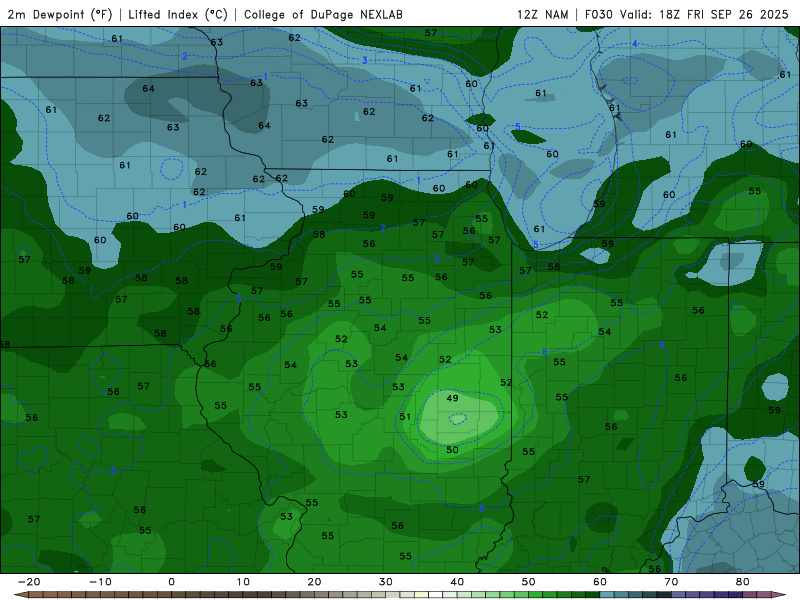The width and height of the screenshot is (800, 600).
Task: Click the -20 label on color scale
Action: tap(29, 582)
